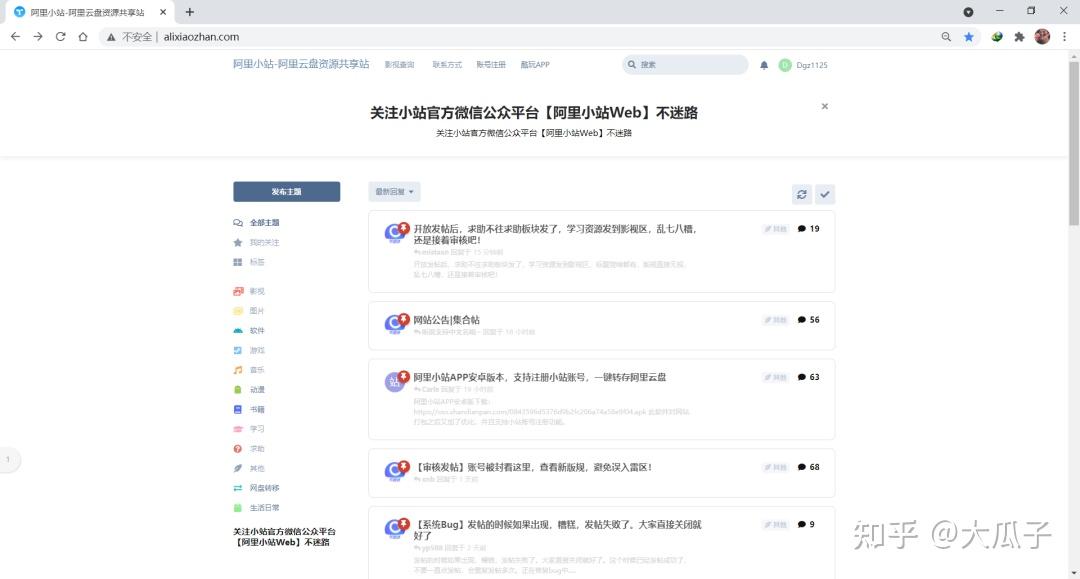Open the tab search dropdown circle
Image resolution: width=1080 pixels, height=579 pixels.
coord(968,12)
